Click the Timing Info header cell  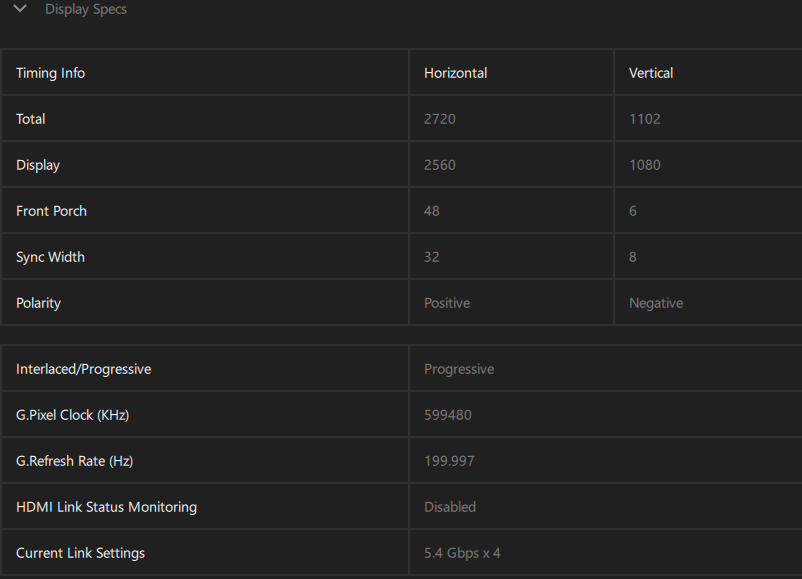(50, 73)
